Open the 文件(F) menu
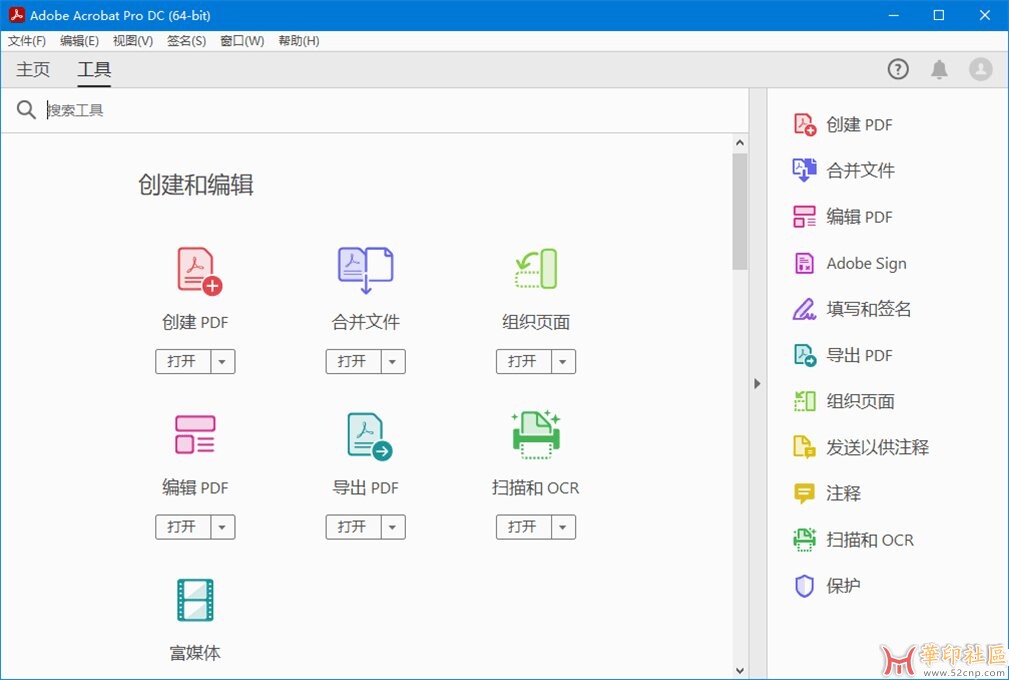Viewport: 1009px width, 680px height. pos(27,41)
